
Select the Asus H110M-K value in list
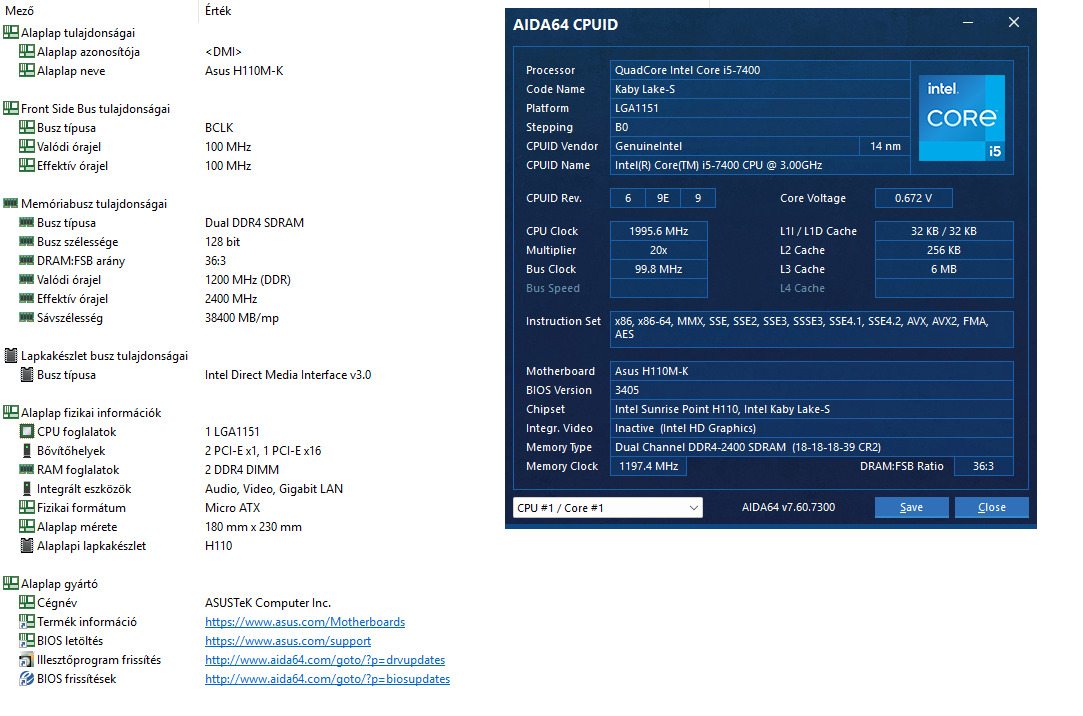[244, 70]
